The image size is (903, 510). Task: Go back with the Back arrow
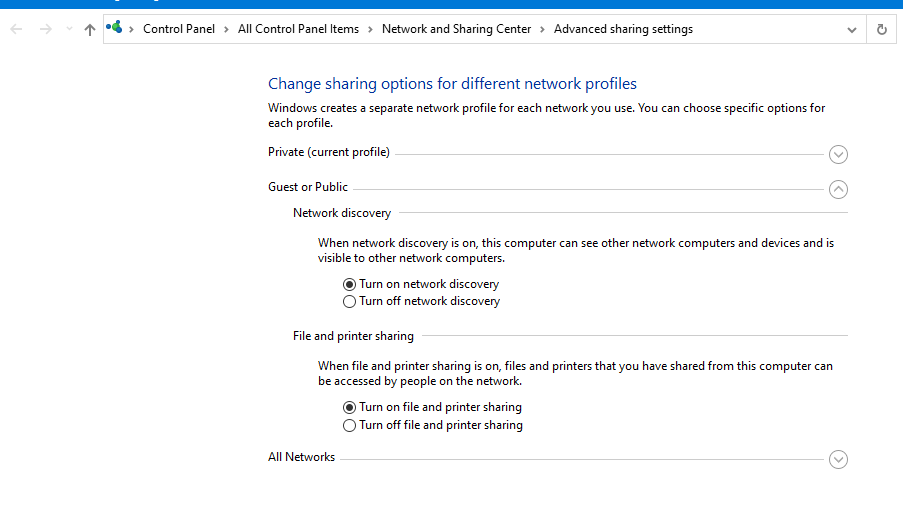pos(16,29)
